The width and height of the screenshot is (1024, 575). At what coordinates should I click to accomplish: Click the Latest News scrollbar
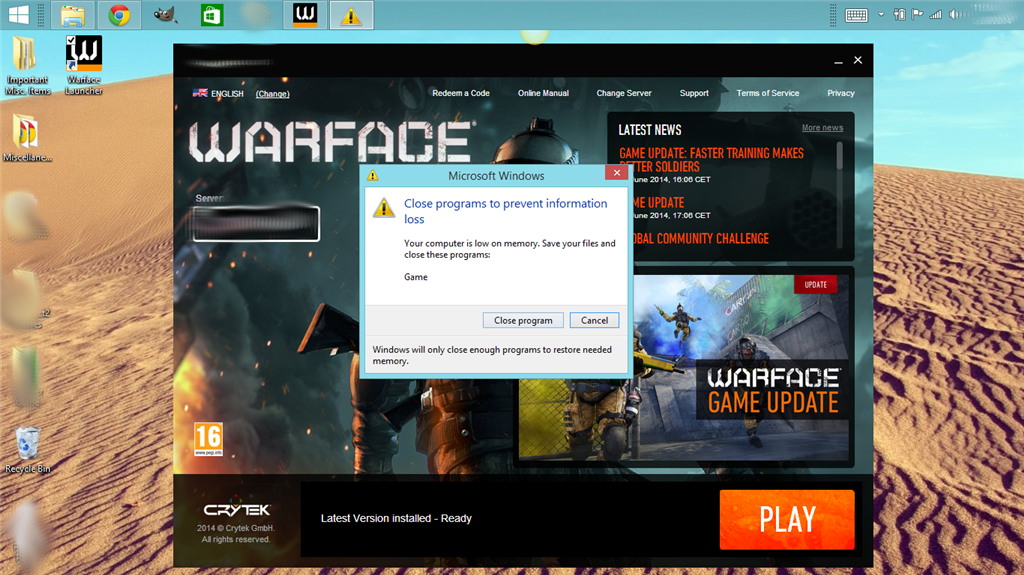(839, 170)
